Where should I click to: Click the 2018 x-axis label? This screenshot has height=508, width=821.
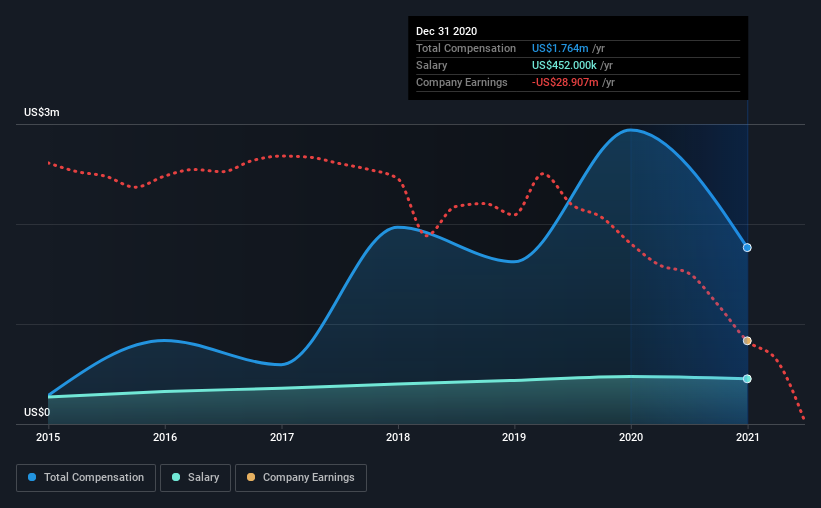pyautogui.click(x=398, y=437)
